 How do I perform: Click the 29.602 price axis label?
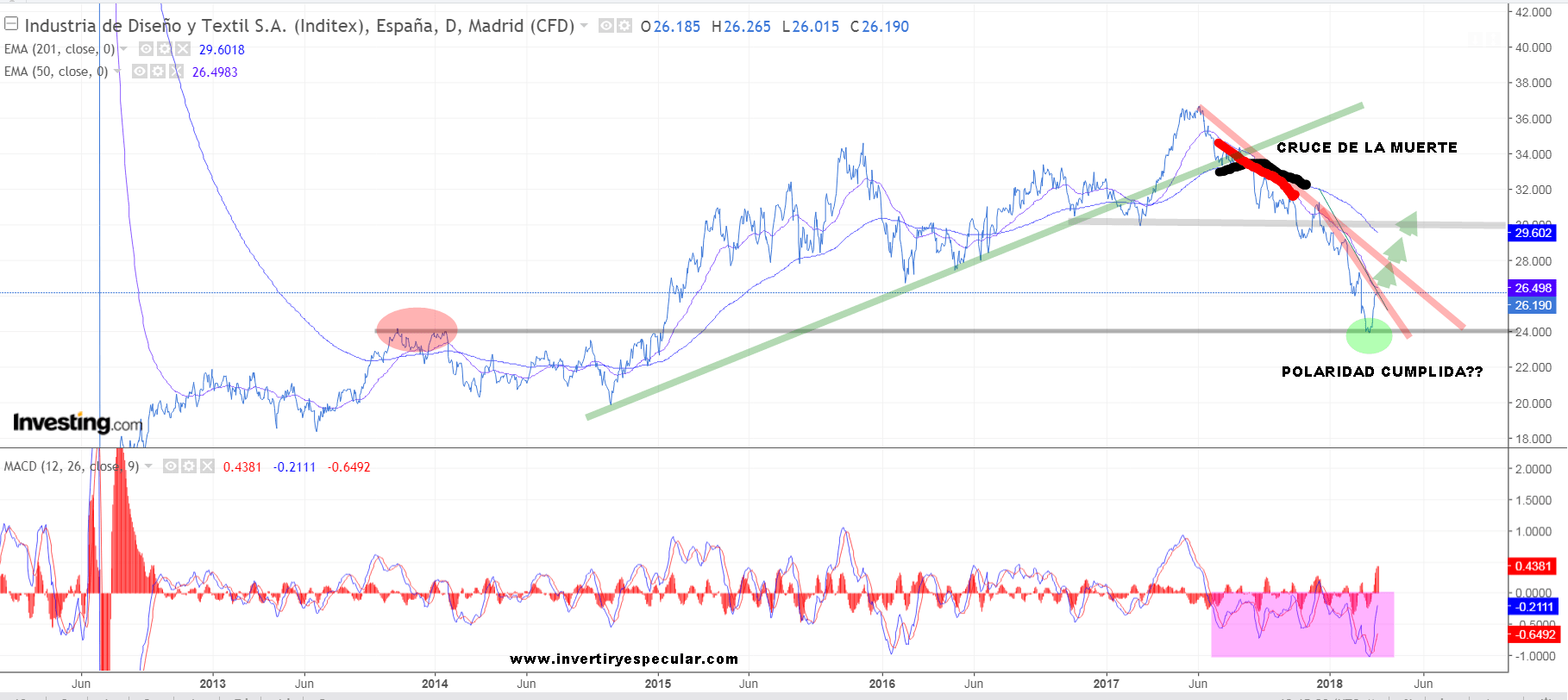pyautogui.click(x=1533, y=233)
